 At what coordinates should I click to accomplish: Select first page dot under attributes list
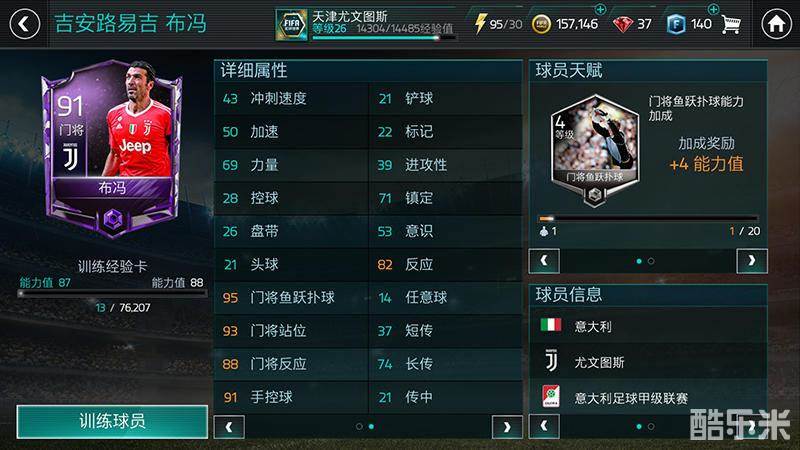click(359, 426)
